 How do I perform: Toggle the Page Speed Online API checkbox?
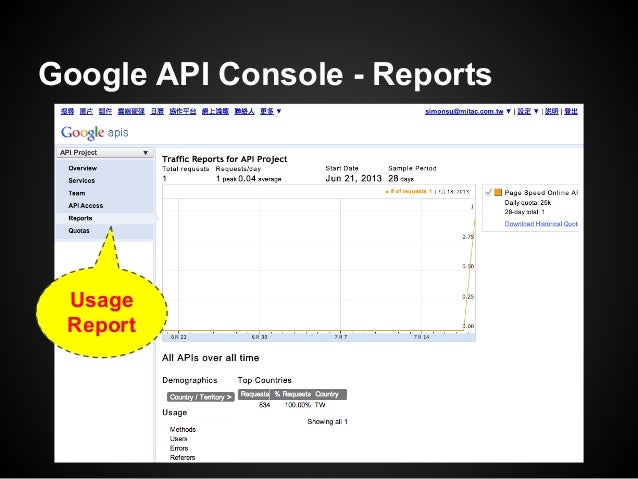point(489,192)
